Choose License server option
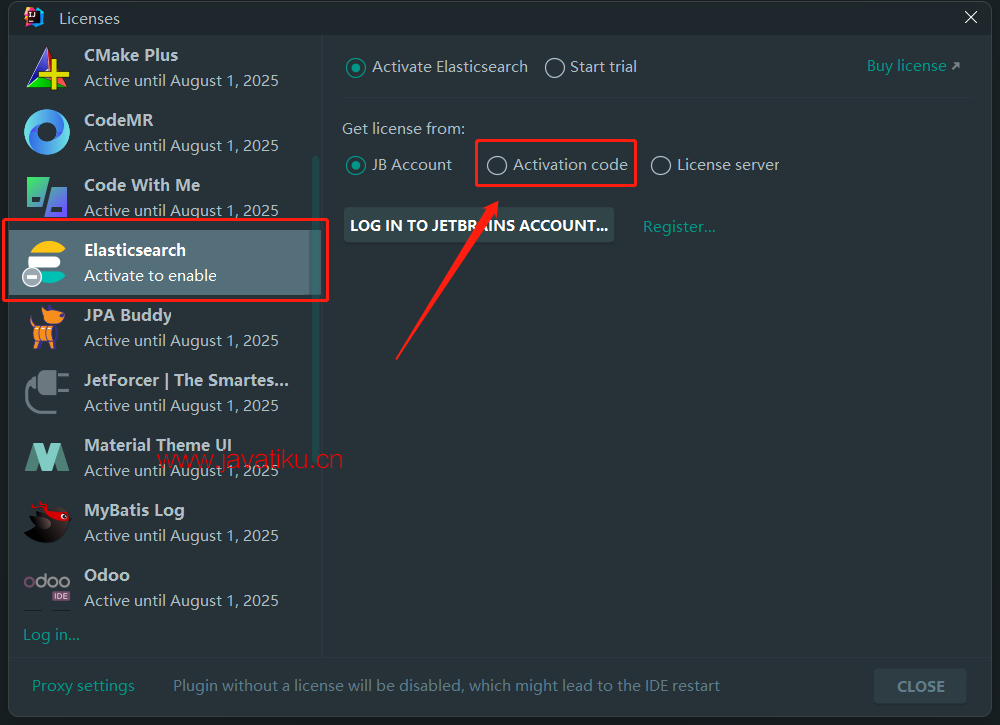The height and width of the screenshot is (725, 1000). (x=715, y=165)
